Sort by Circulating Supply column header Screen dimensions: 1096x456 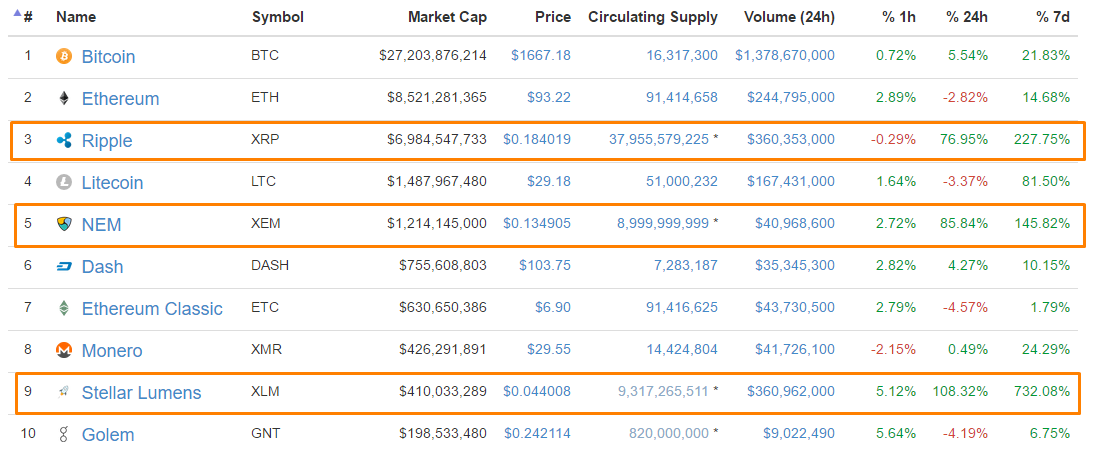pyautogui.click(x=652, y=17)
